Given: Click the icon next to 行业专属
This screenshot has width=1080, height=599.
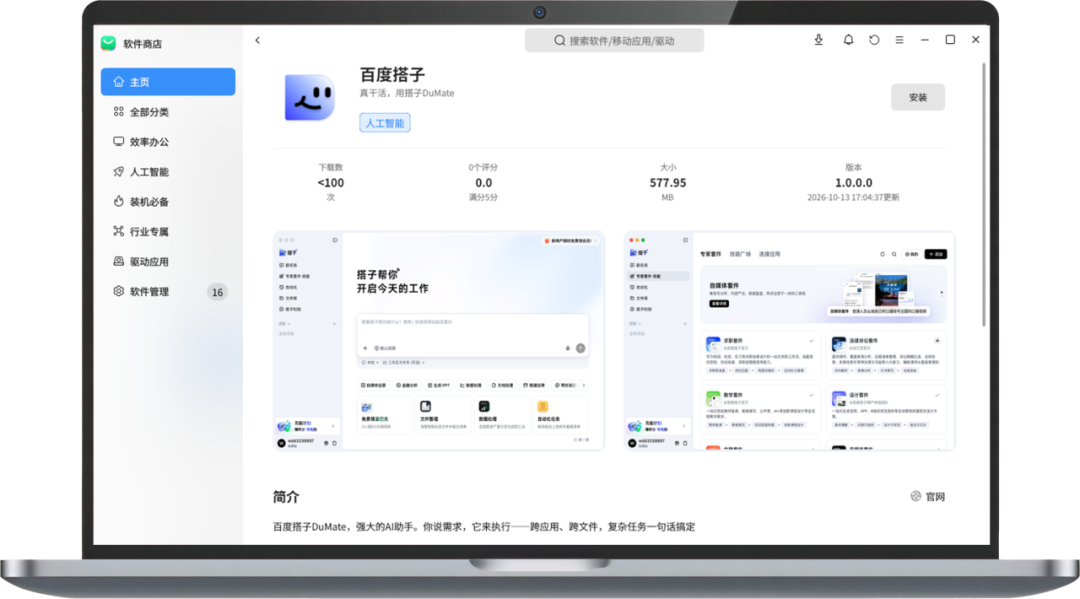Looking at the screenshot, I should (x=118, y=231).
